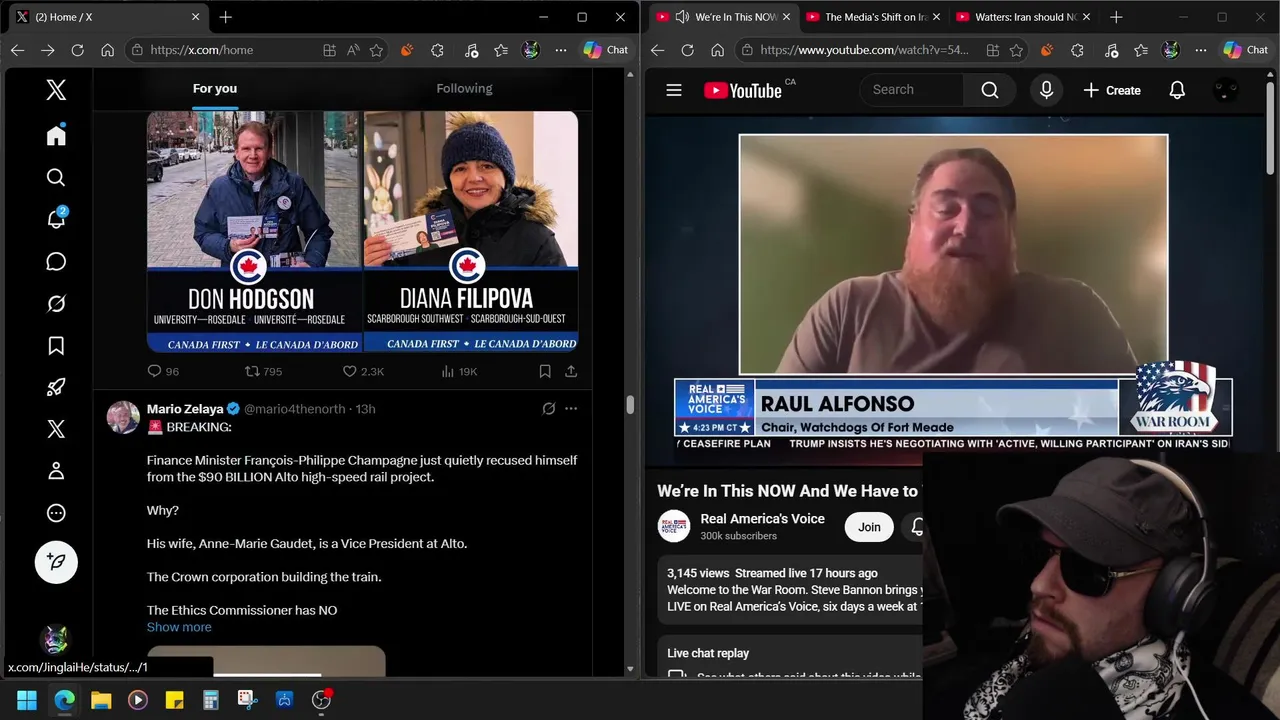Screen dimensions: 1280x720
Task: Open Edge settings menu in YouTube window
Action: tap(1201, 50)
